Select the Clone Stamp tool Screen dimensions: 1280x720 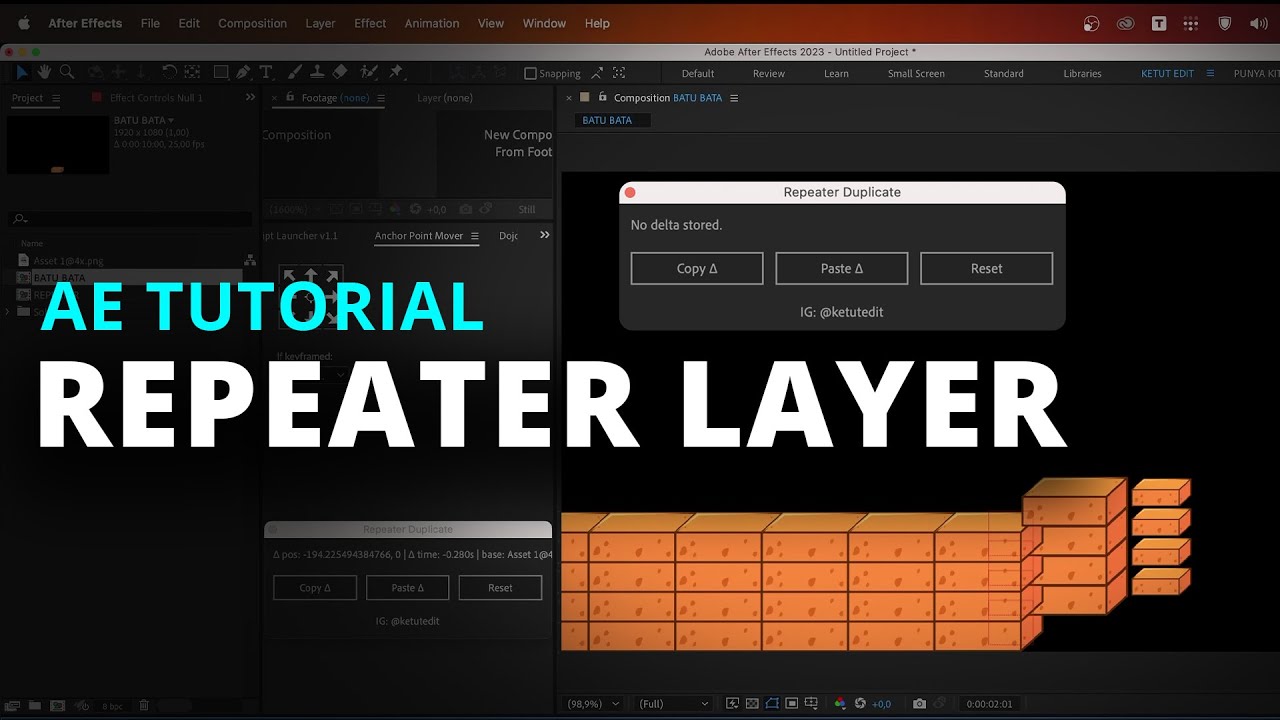317,72
